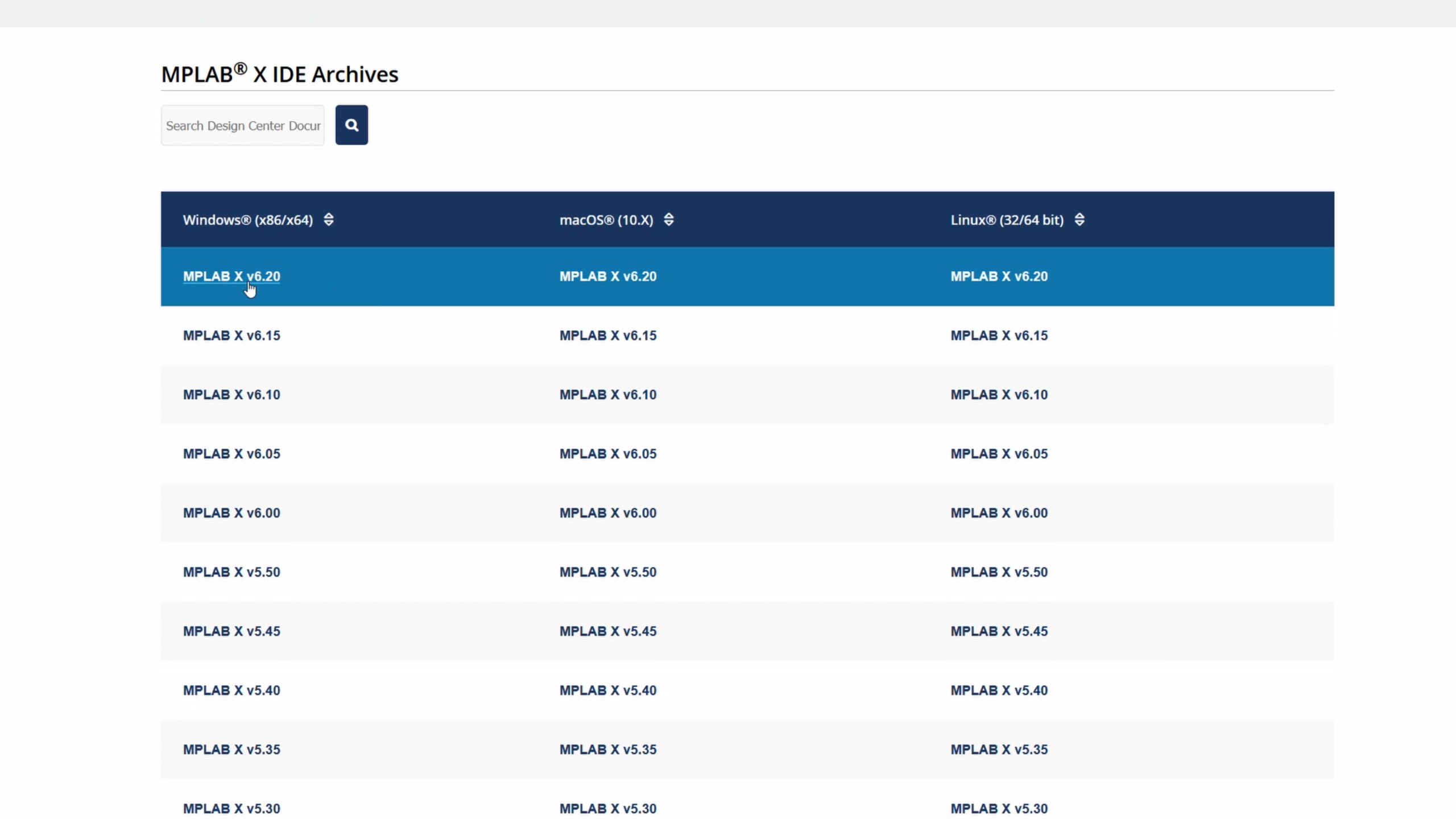Get macOS MPLAB X v5.35 installer
The image size is (1456, 819).
click(607, 750)
